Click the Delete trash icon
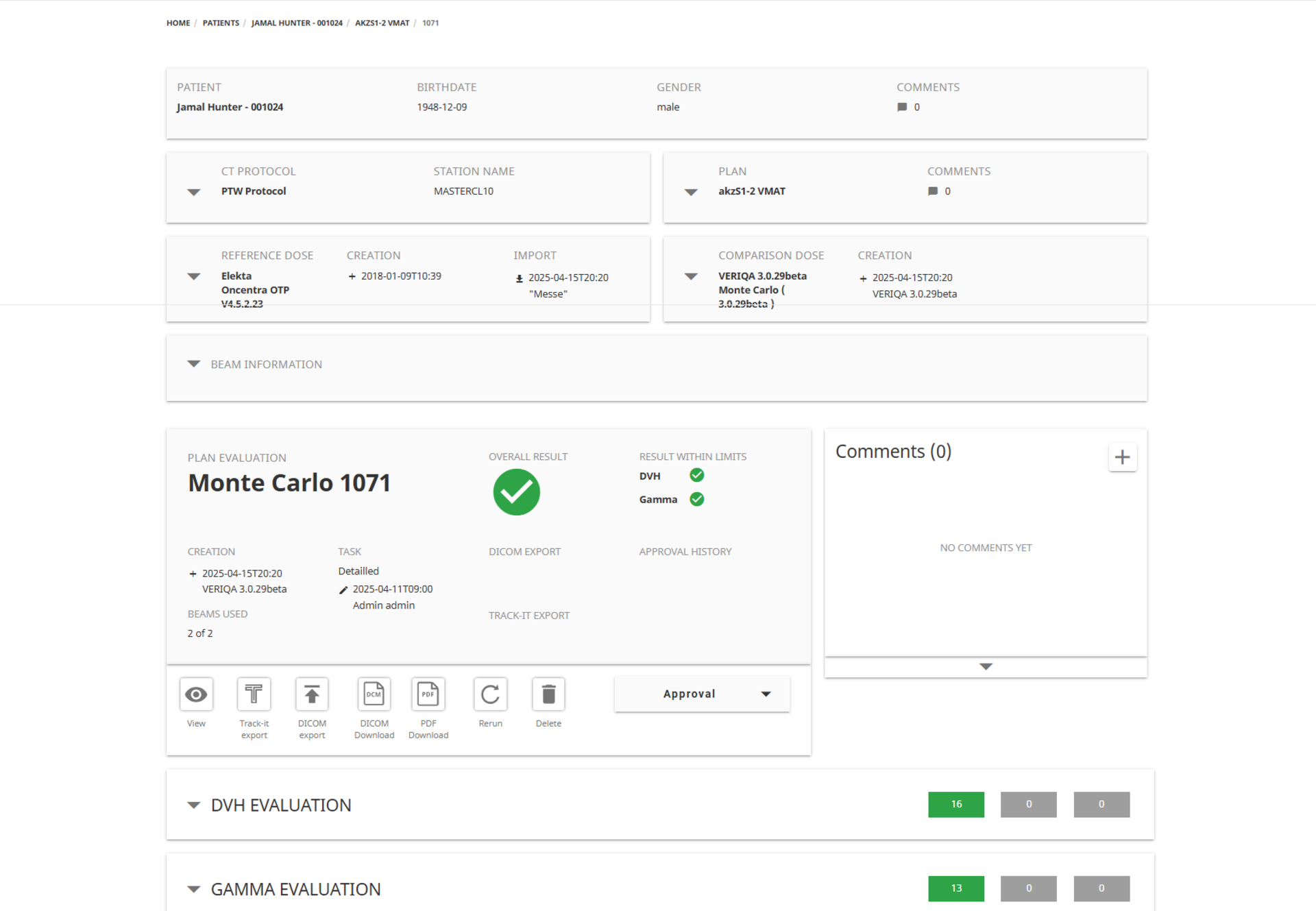Viewport: 1316px width, 911px height. point(548,694)
